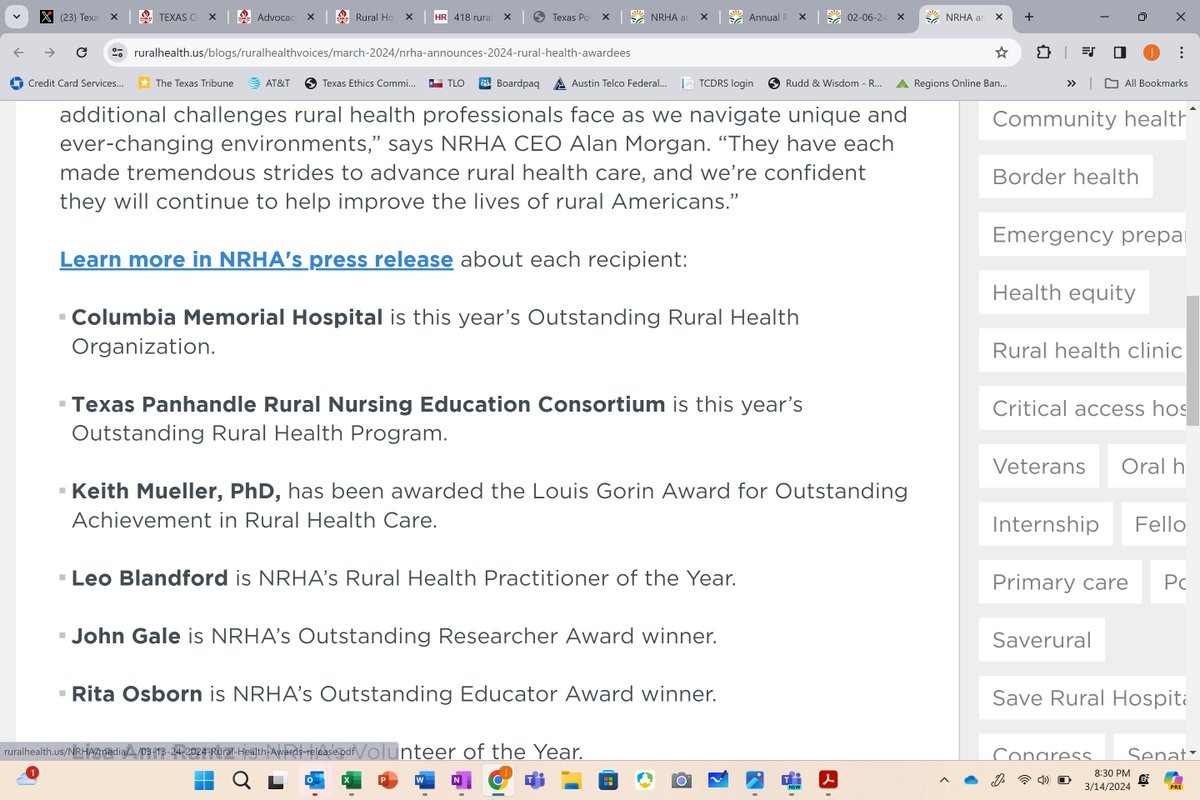This screenshot has height=800, width=1200.
Task: Bookmark this page with the star icon
Action: click(x=1001, y=52)
